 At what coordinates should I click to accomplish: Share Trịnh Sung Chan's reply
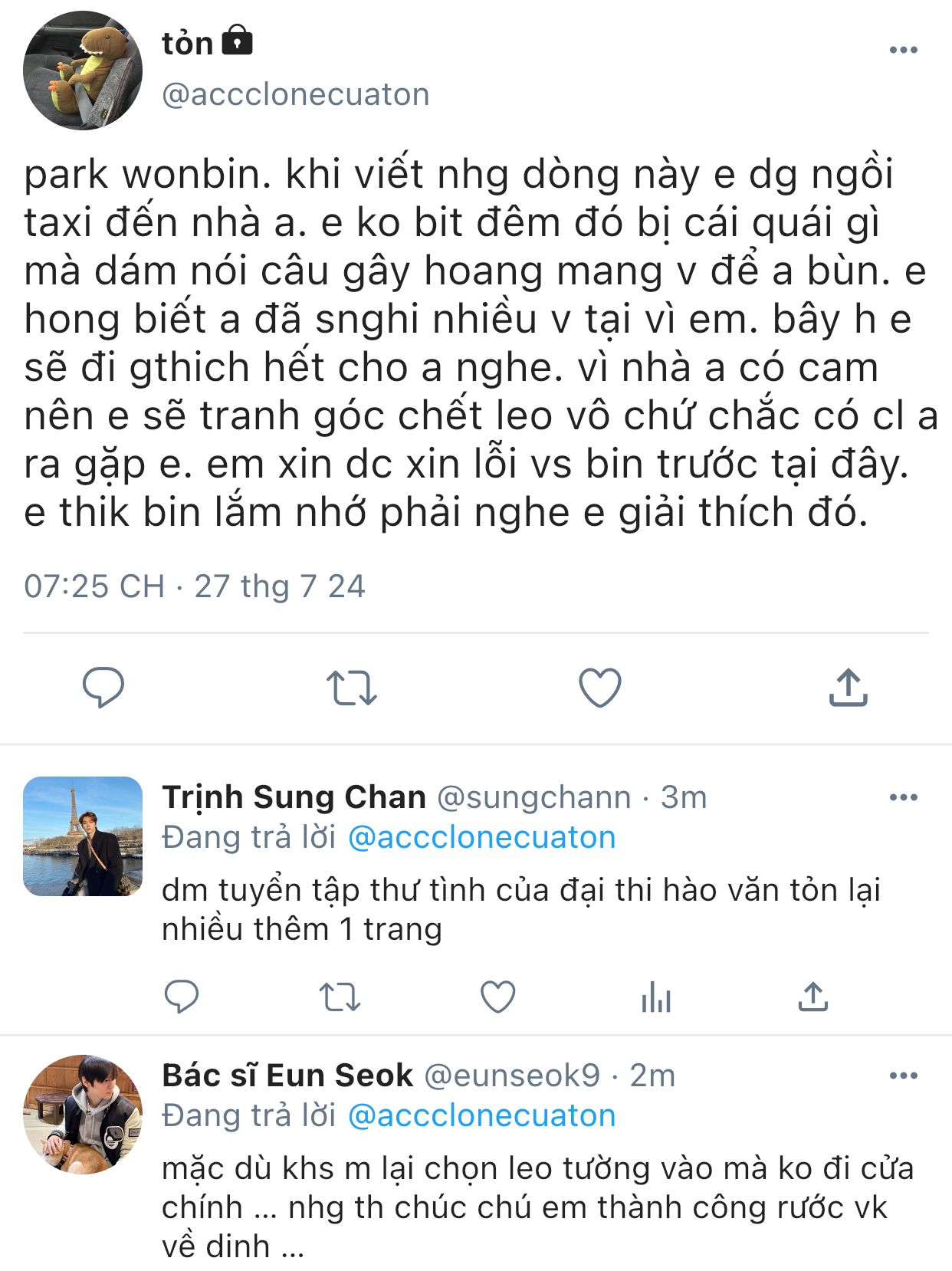coord(812,997)
